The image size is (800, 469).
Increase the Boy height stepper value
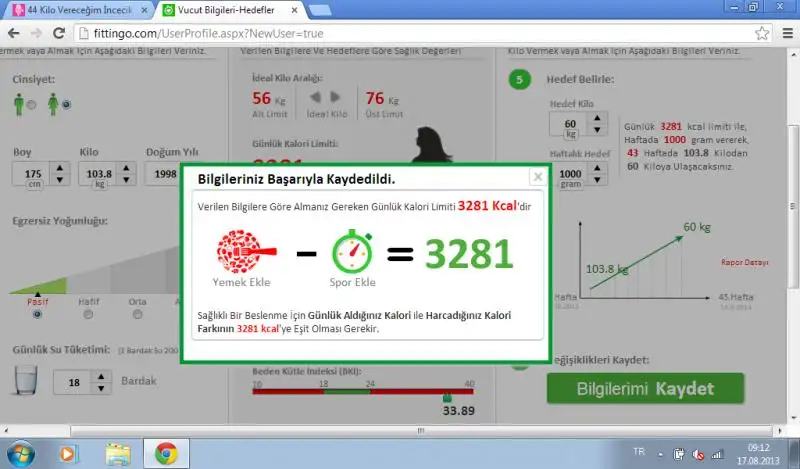60,167
